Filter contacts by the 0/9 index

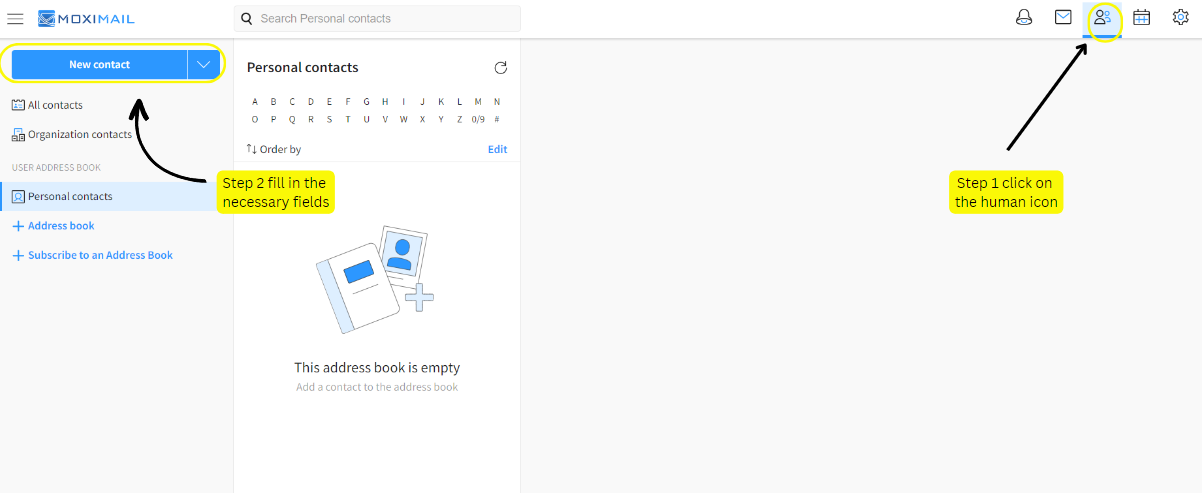click(478, 119)
